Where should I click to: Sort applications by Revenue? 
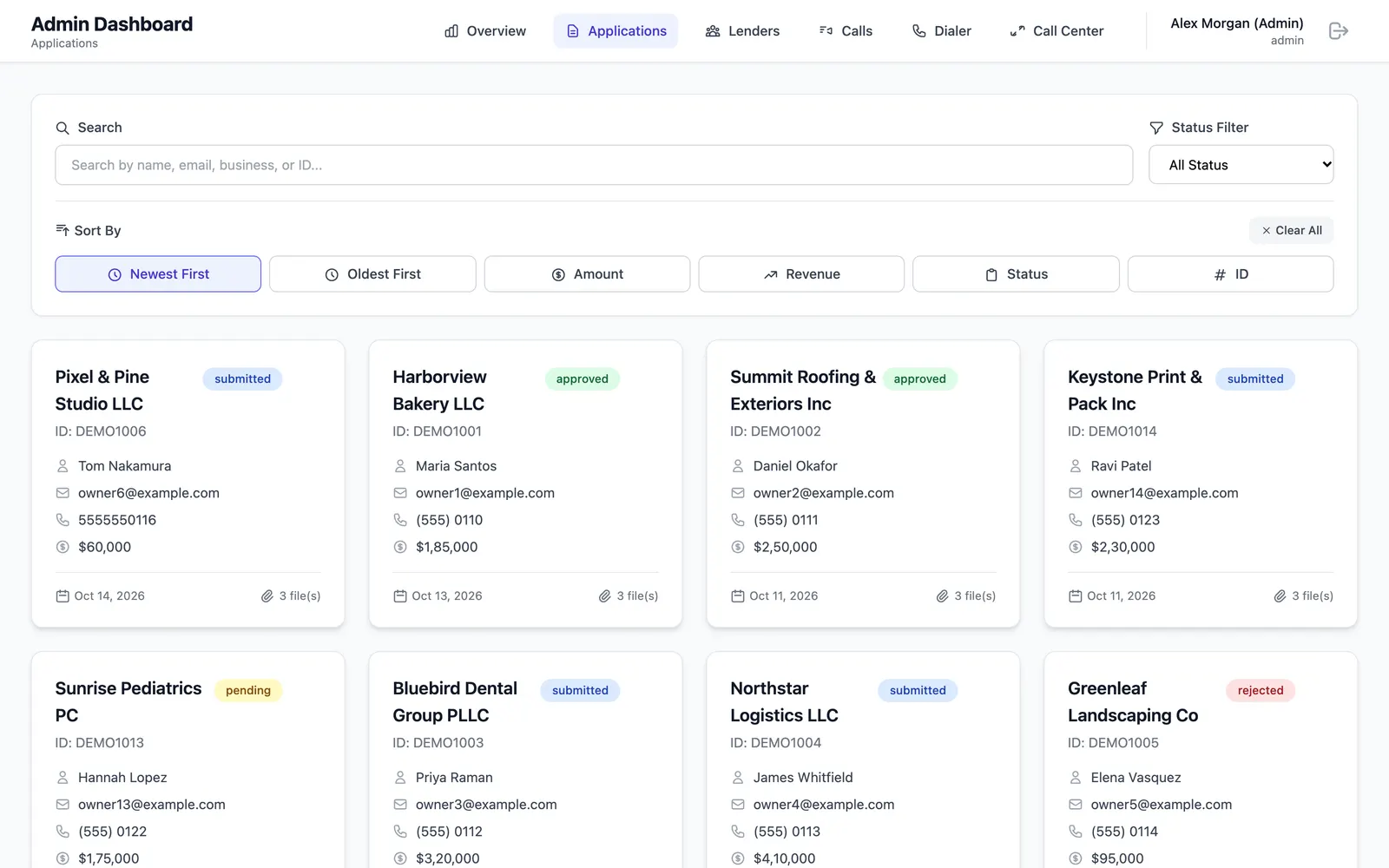pyautogui.click(x=801, y=274)
